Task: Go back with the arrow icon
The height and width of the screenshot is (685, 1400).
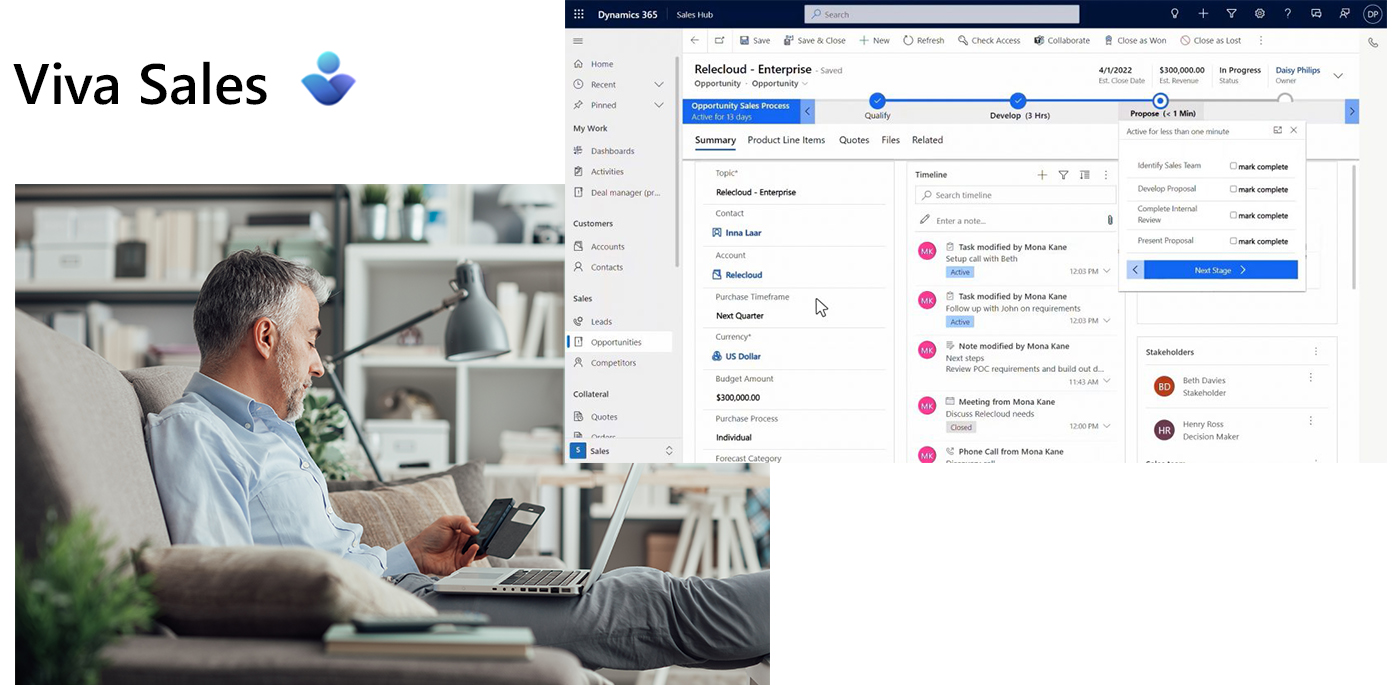Action: coord(695,41)
